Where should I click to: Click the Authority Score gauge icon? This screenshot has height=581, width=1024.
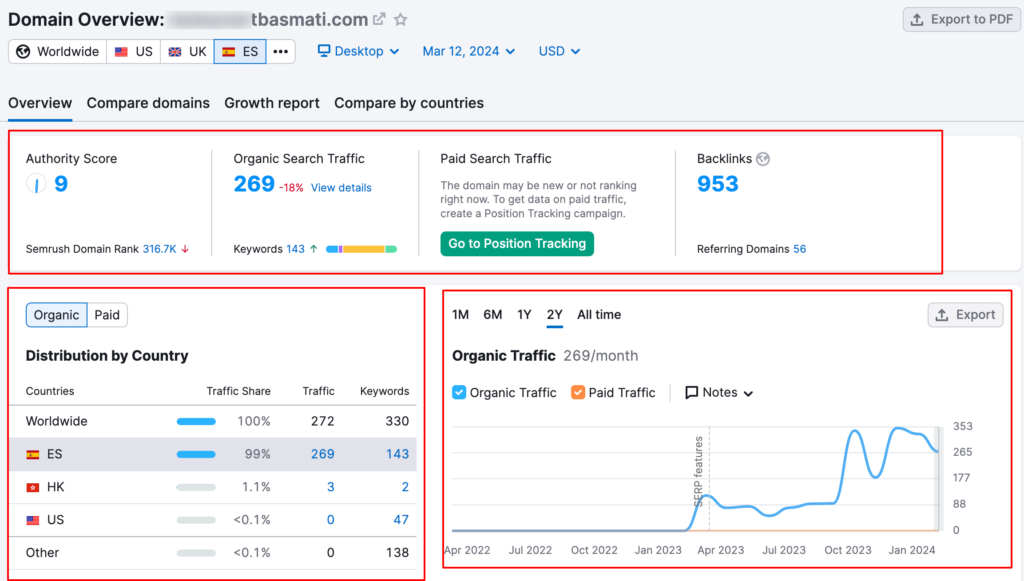(x=37, y=184)
